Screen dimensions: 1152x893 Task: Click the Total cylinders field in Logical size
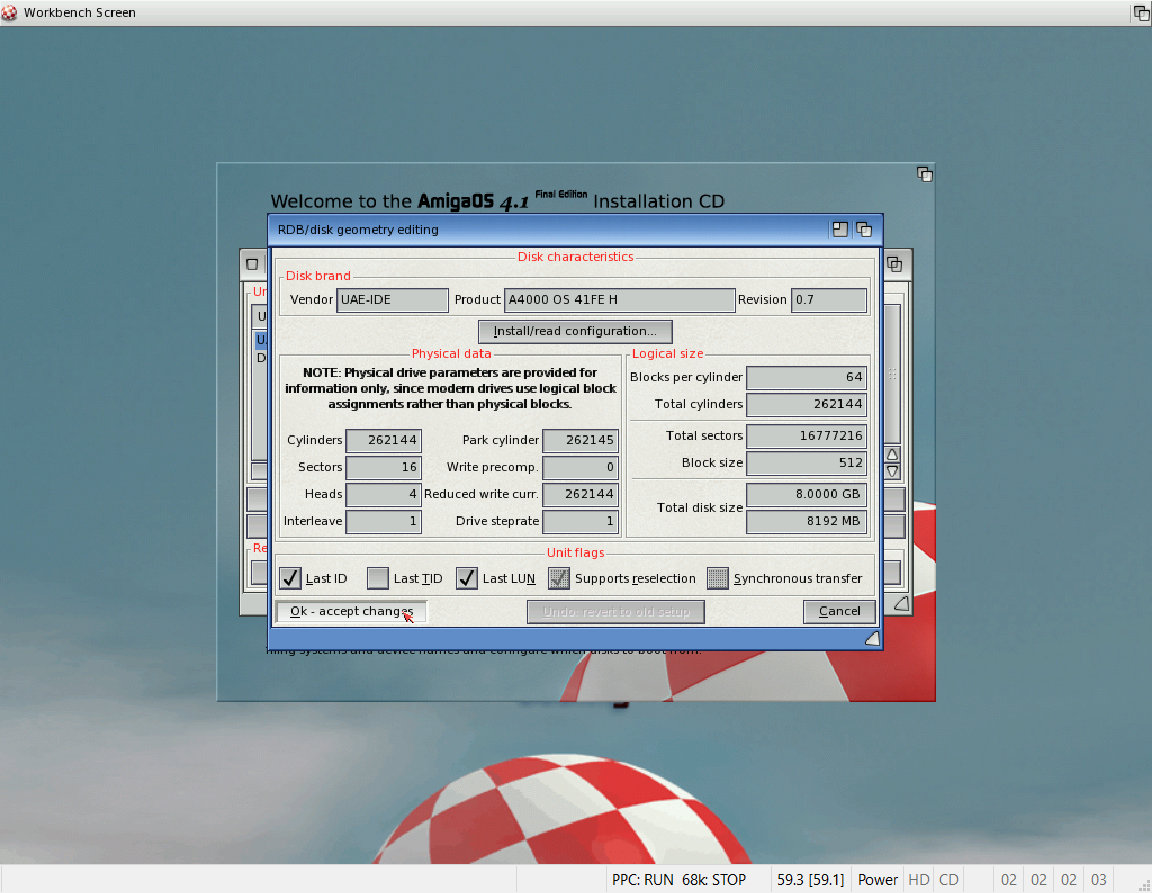tap(807, 404)
